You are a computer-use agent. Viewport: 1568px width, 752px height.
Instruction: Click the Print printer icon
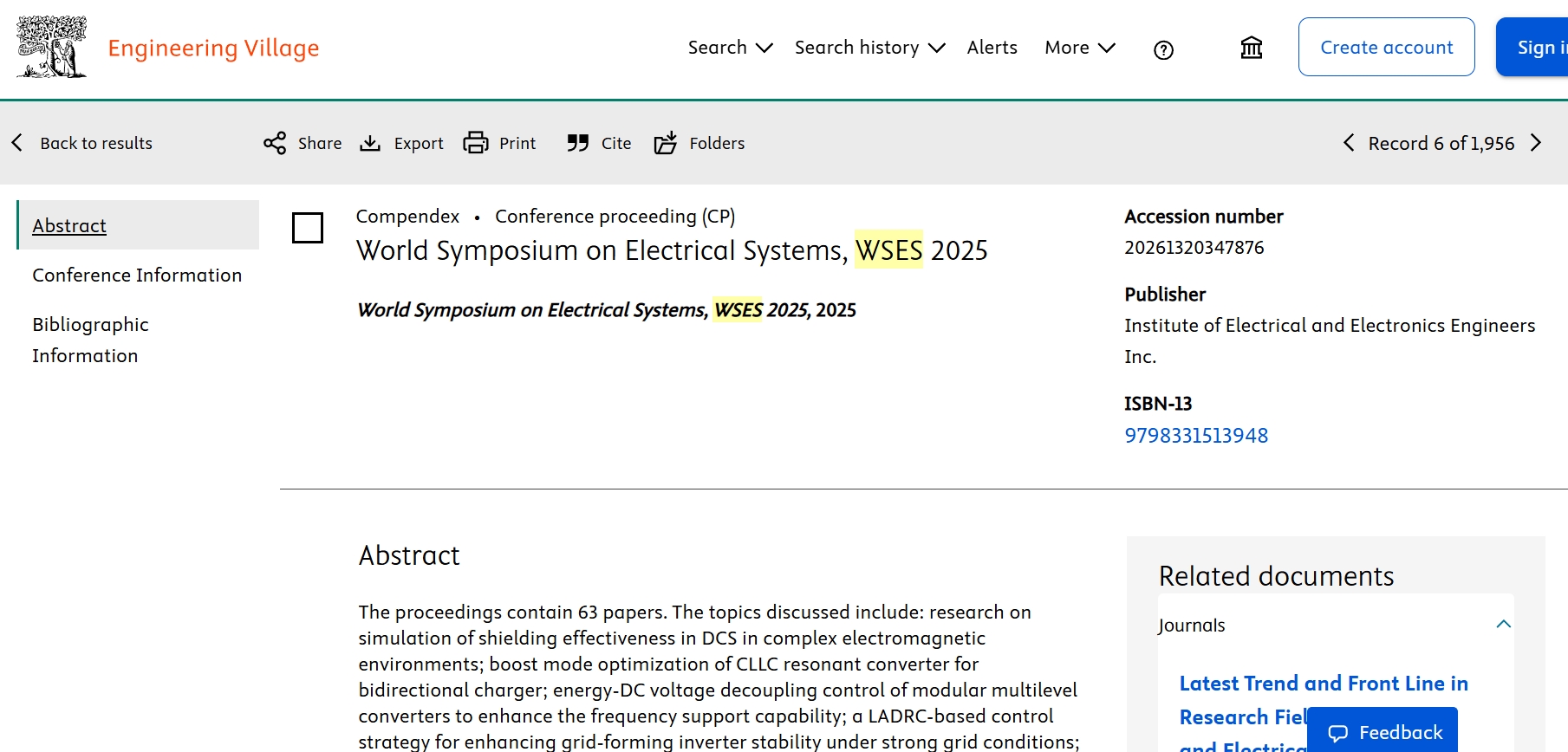point(475,143)
